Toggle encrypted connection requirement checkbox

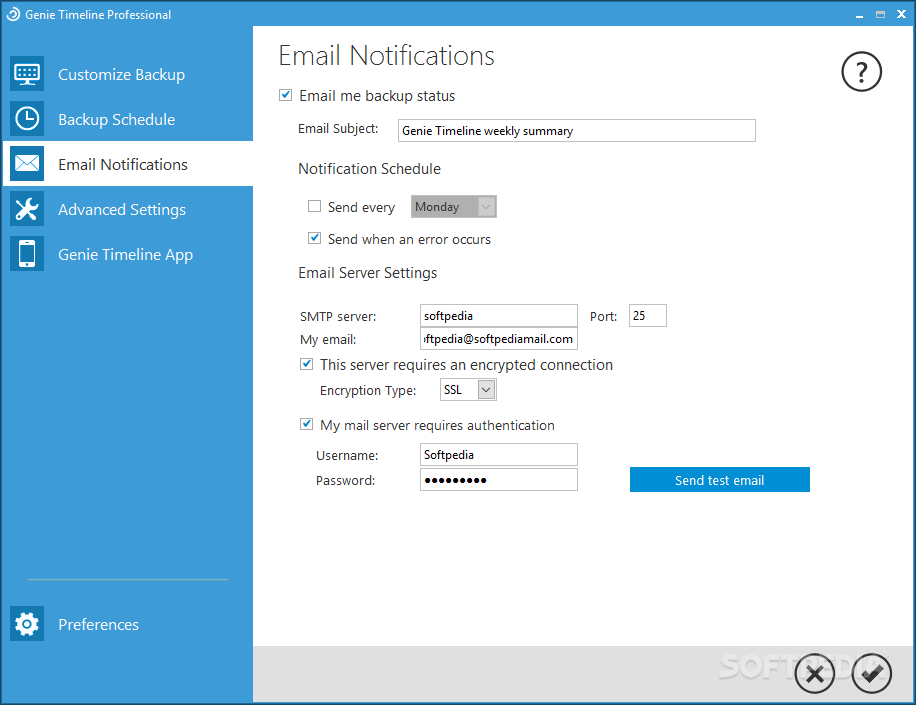click(307, 364)
